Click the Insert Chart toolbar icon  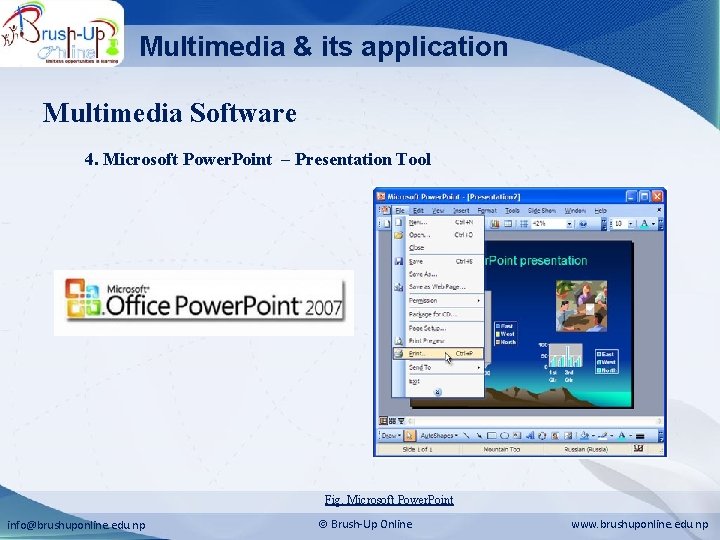pos(495,224)
